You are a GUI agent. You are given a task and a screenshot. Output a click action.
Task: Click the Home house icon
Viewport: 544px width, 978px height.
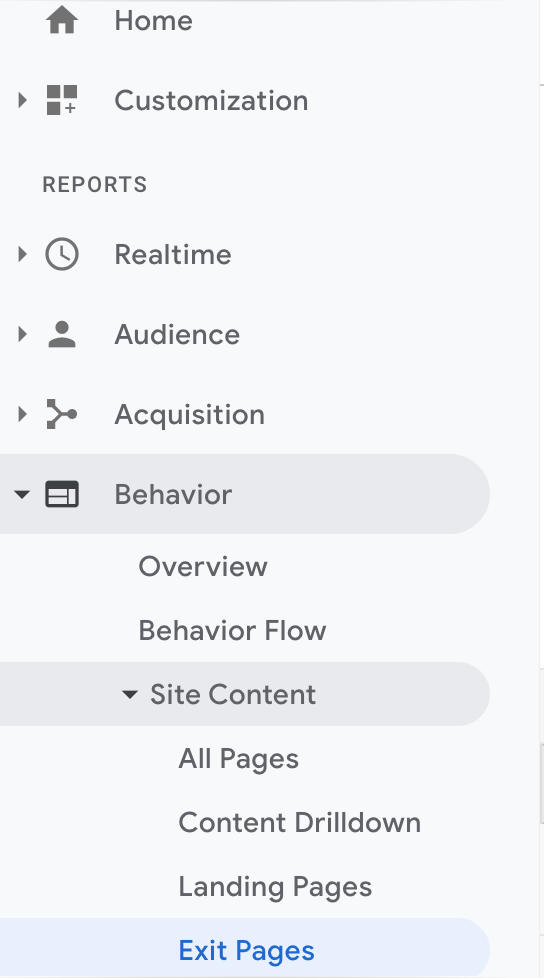click(x=62, y=21)
